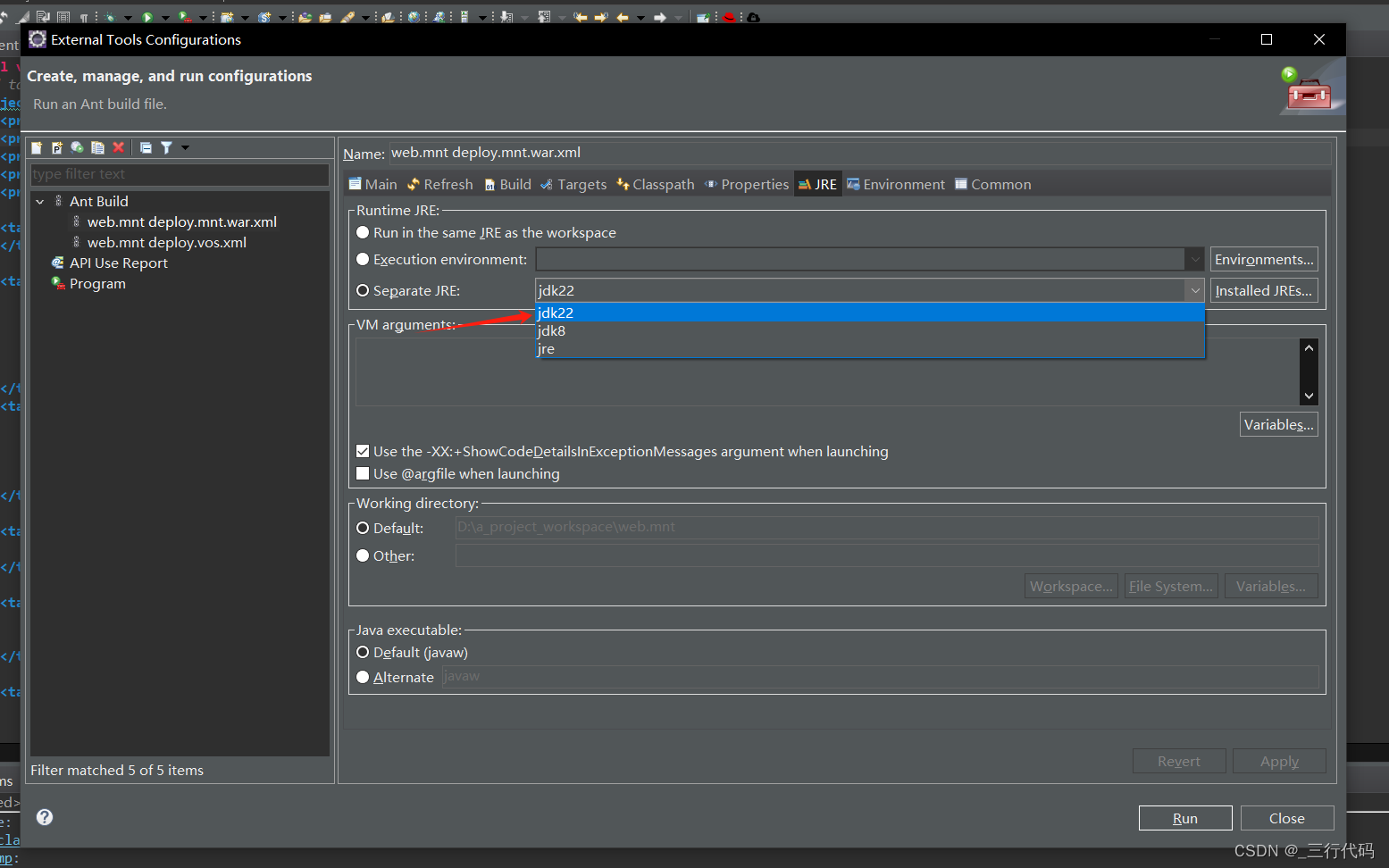
Task: Select web.mnt deploy.vos.xml configuration
Action: [166, 242]
